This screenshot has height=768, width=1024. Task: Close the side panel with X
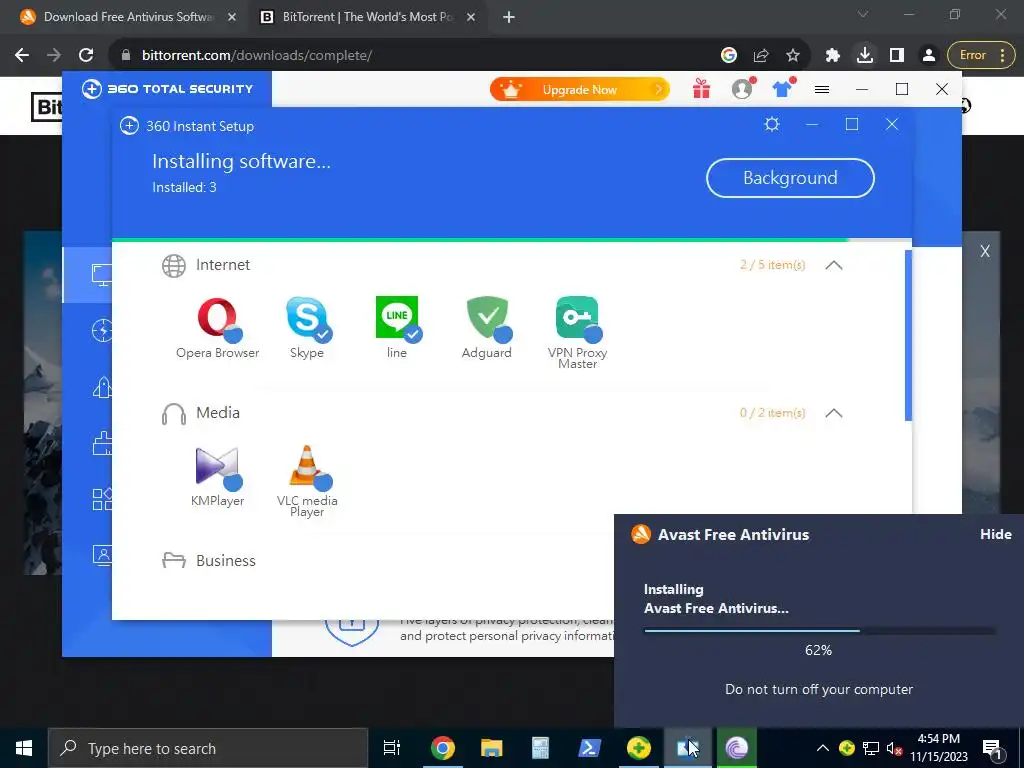coord(985,251)
